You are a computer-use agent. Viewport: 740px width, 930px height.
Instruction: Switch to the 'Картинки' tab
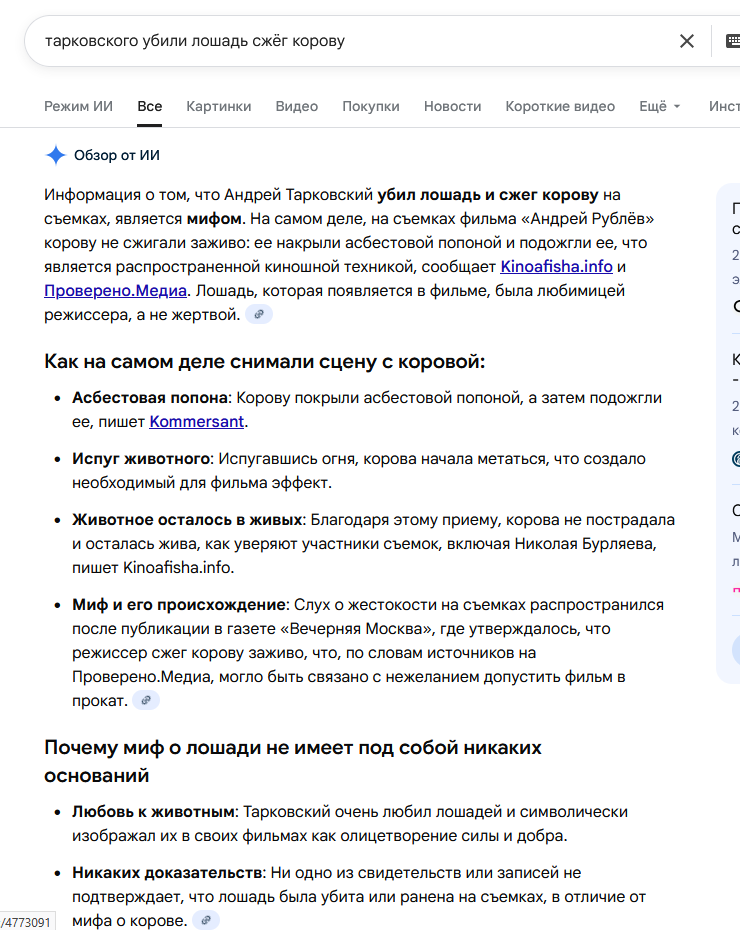coord(219,106)
